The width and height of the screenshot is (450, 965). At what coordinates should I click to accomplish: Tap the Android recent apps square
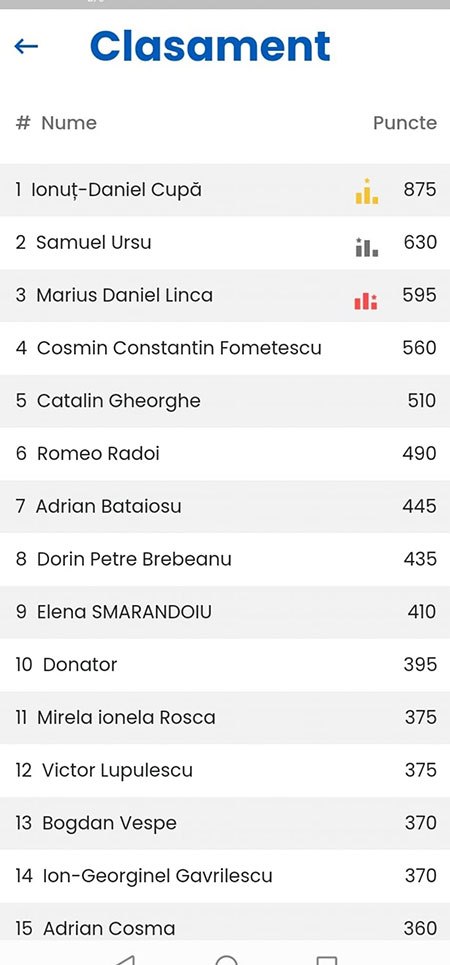pos(326,960)
